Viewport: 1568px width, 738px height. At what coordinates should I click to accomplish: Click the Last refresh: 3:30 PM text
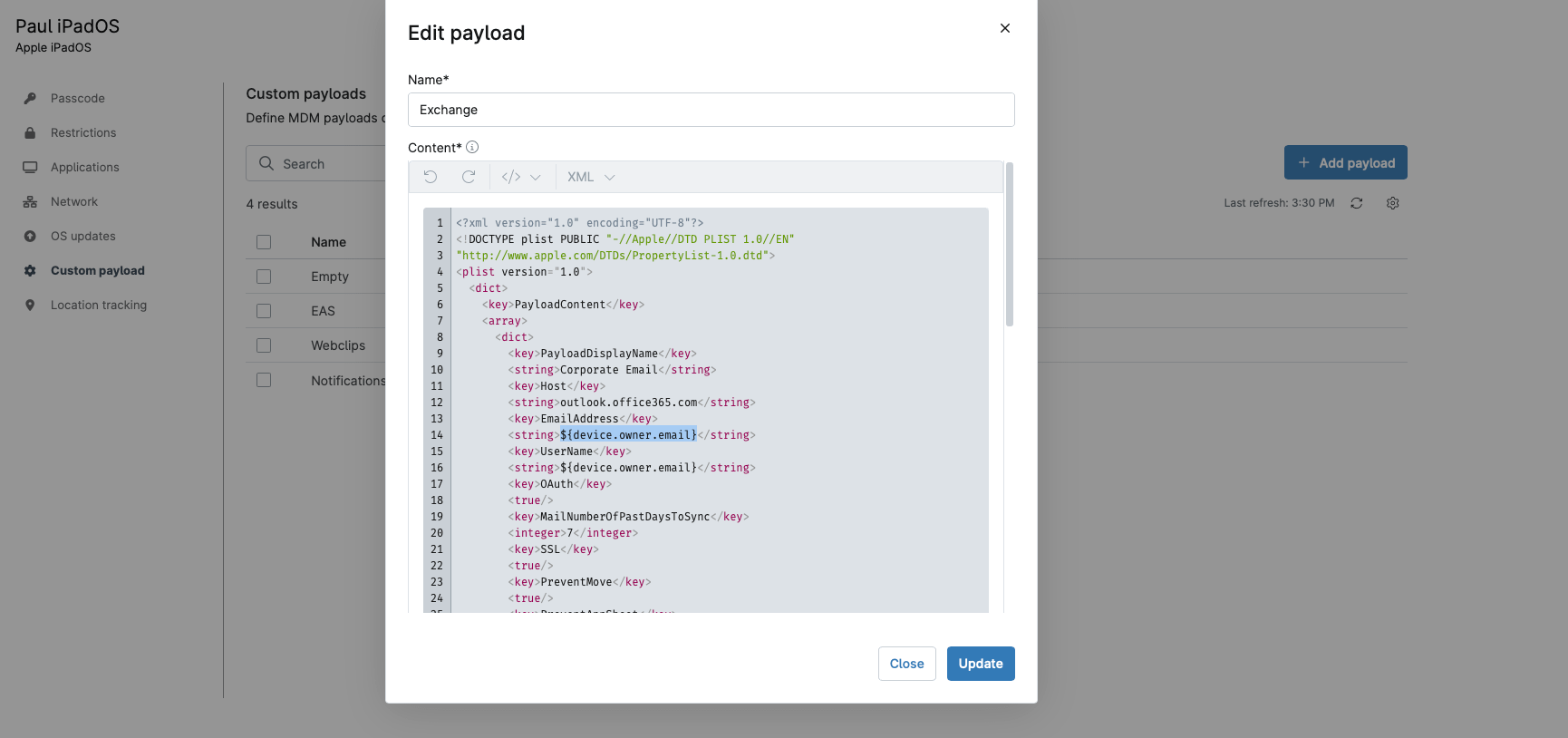[1279, 203]
